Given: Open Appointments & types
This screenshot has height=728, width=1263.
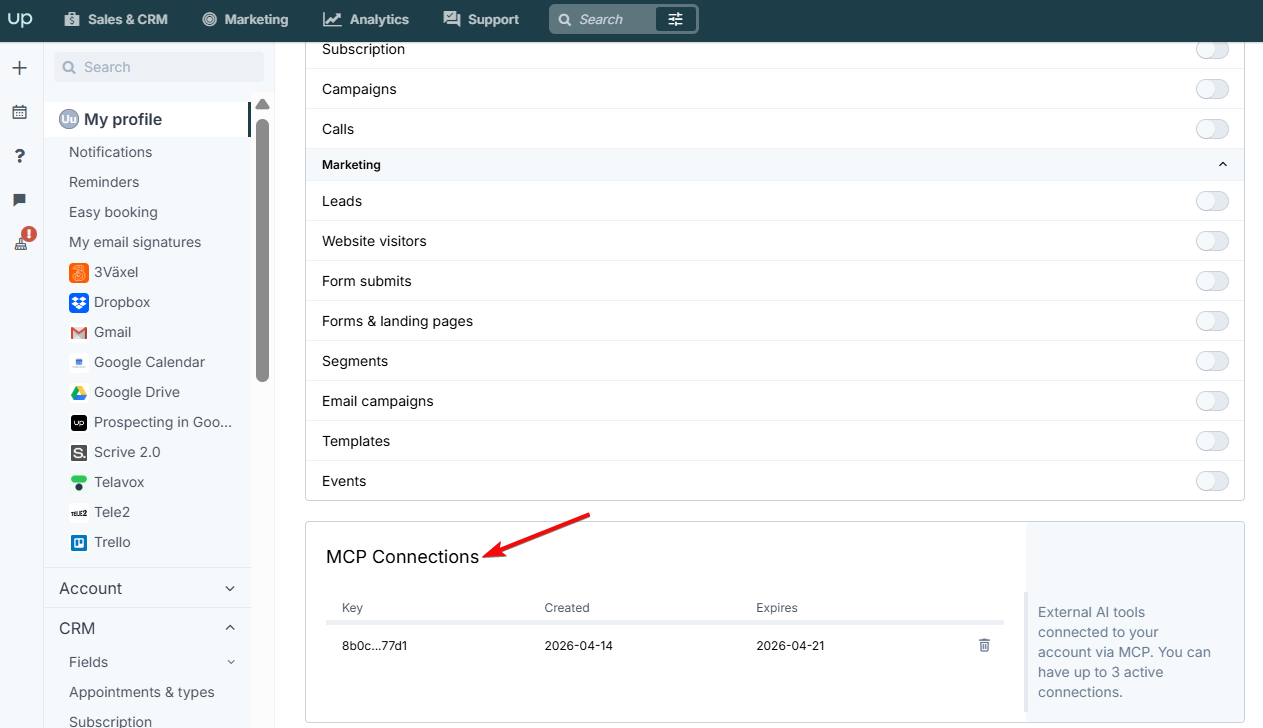Looking at the screenshot, I should pyautogui.click(x=141, y=692).
